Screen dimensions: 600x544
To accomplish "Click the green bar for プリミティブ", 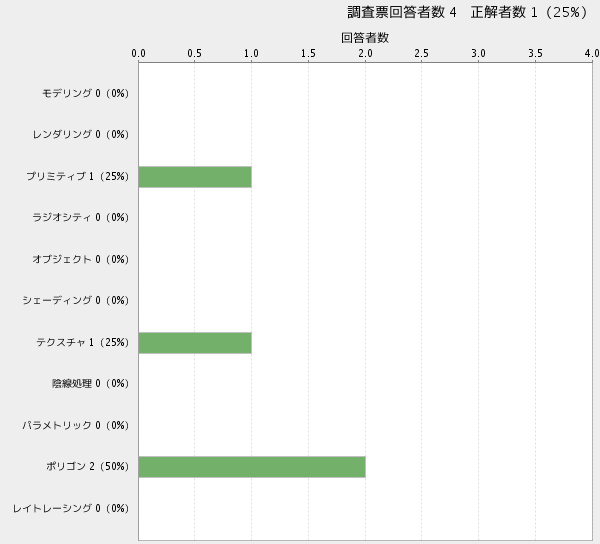I will [195, 177].
